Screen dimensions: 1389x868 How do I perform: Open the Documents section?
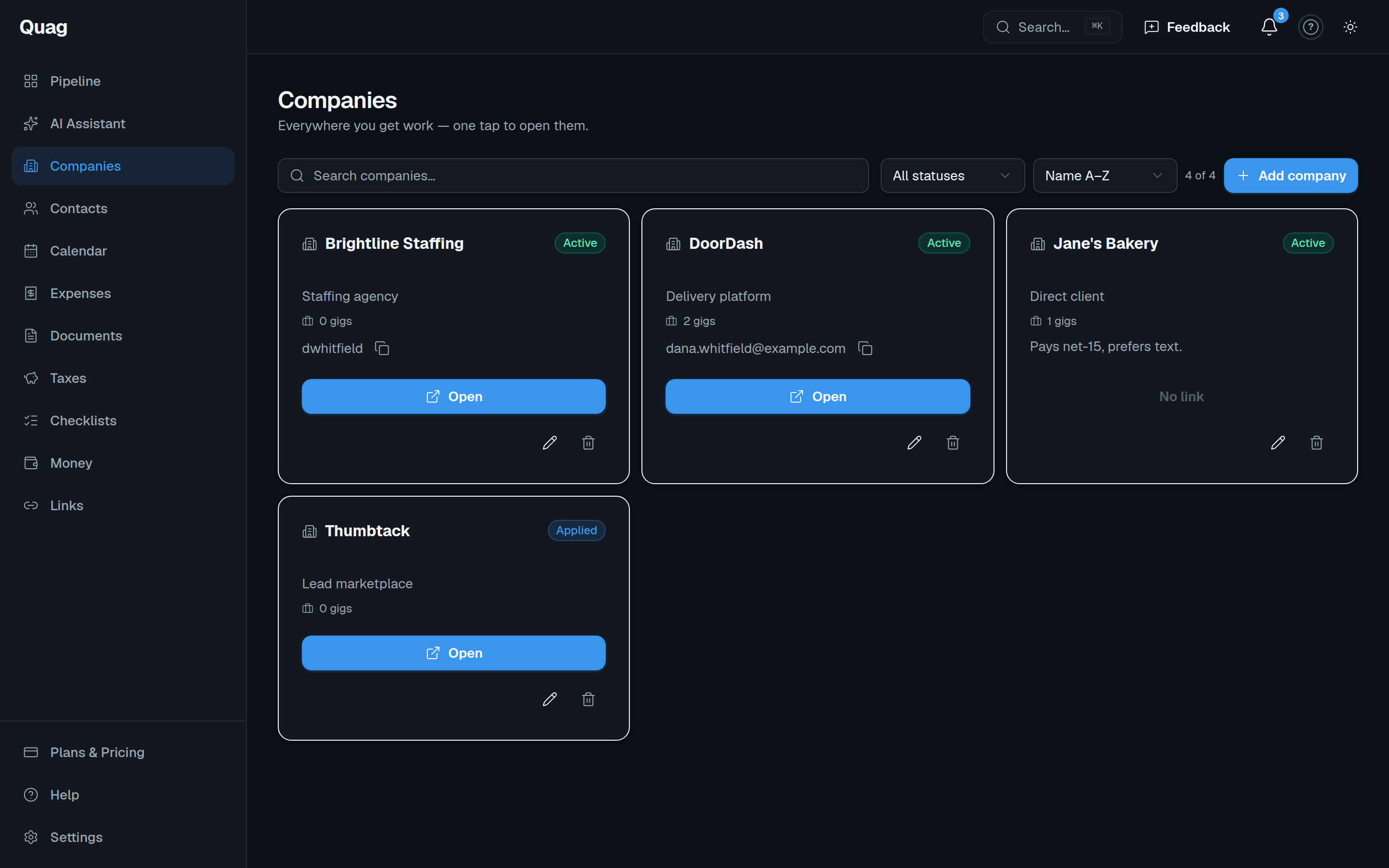[x=123, y=336]
